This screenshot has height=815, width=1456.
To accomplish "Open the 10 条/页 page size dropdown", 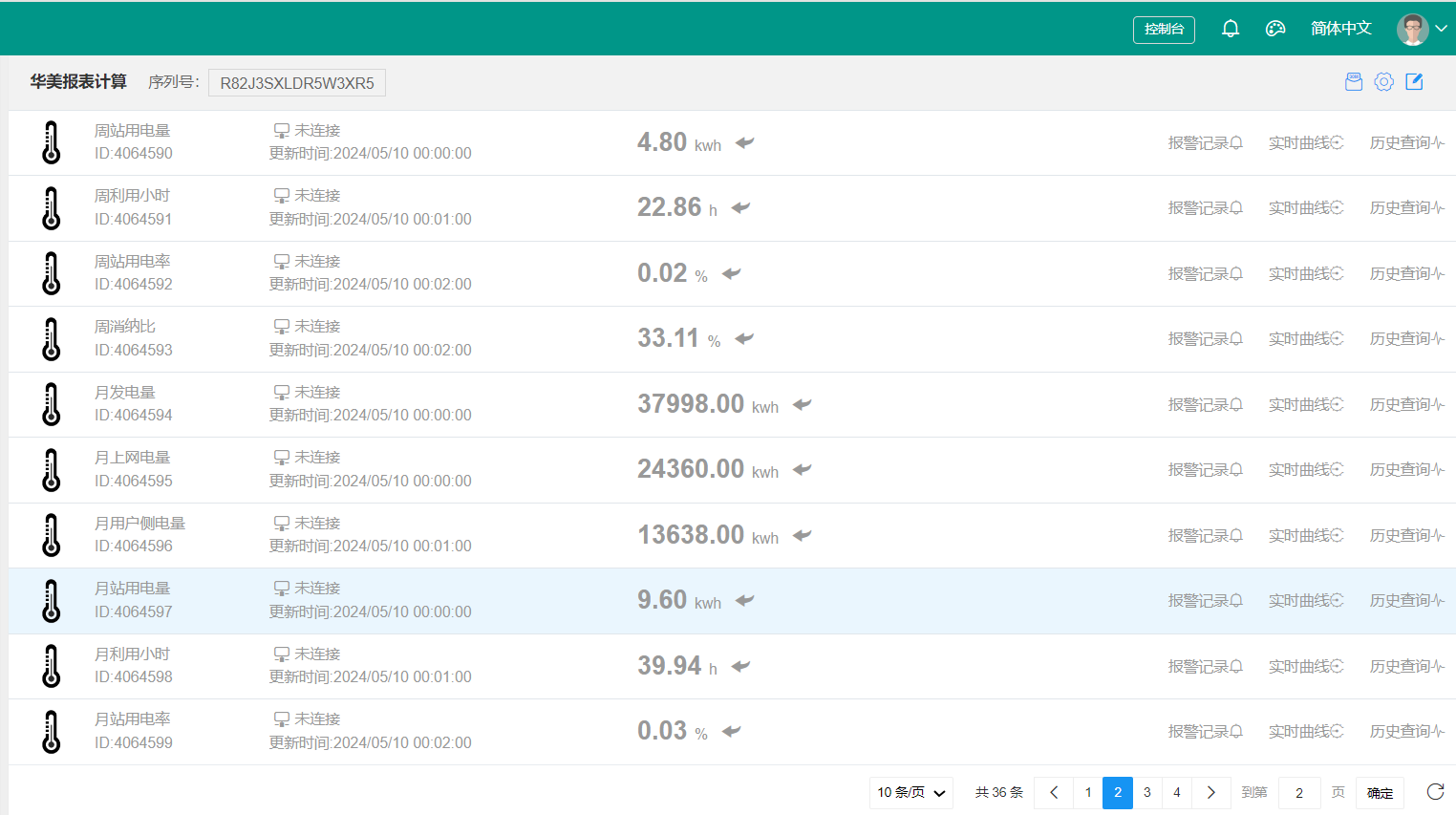I will [910, 793].
